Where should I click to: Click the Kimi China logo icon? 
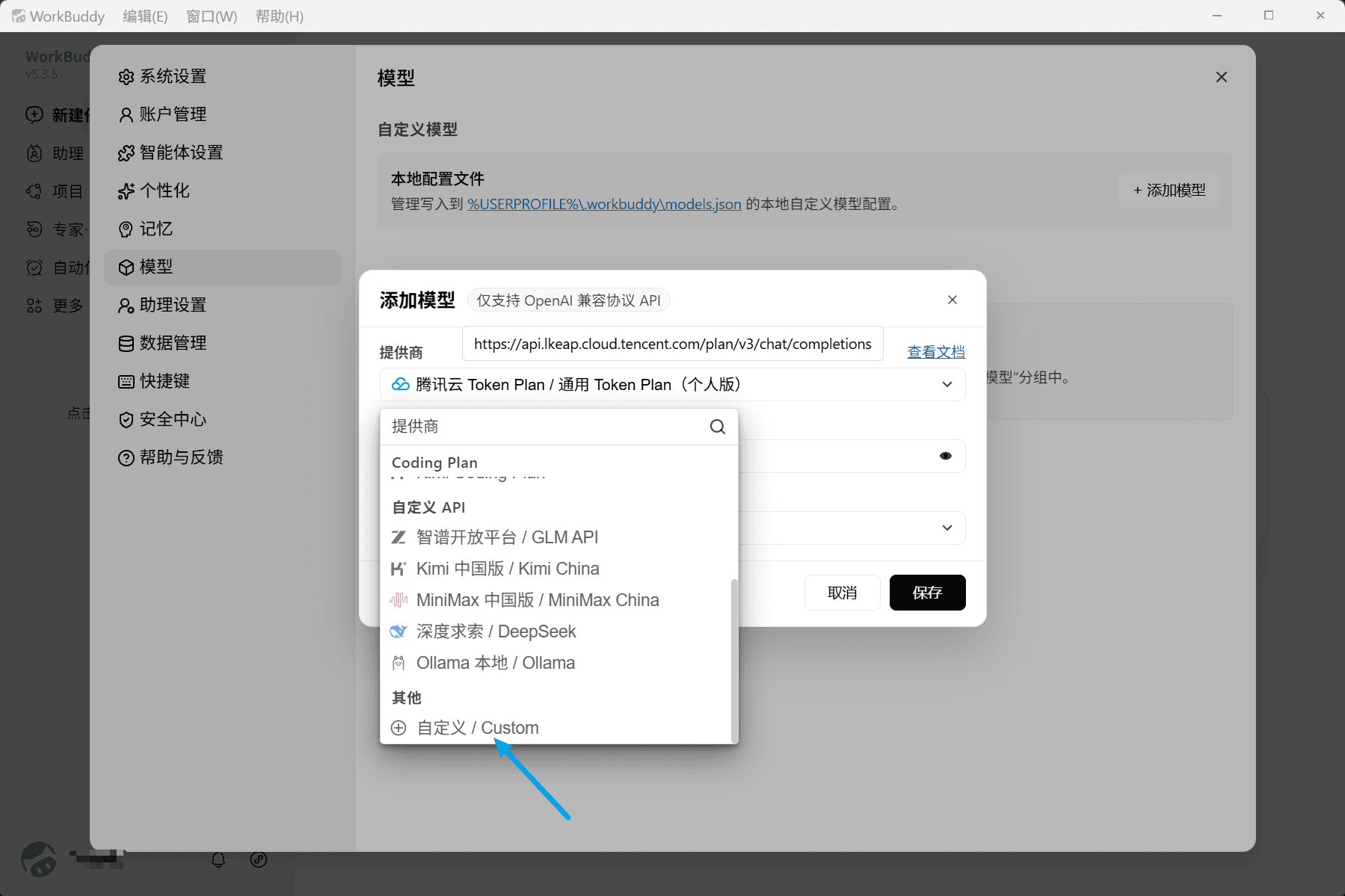[398, 569]
